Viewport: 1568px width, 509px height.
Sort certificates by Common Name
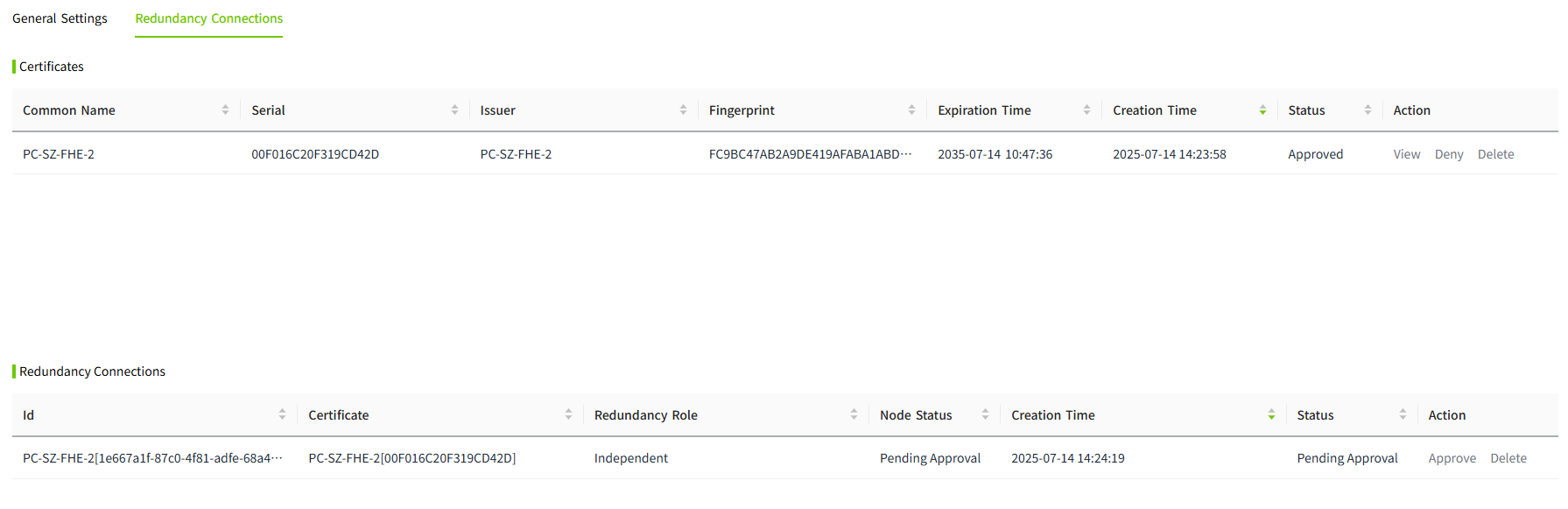click(x=225, y=110)
